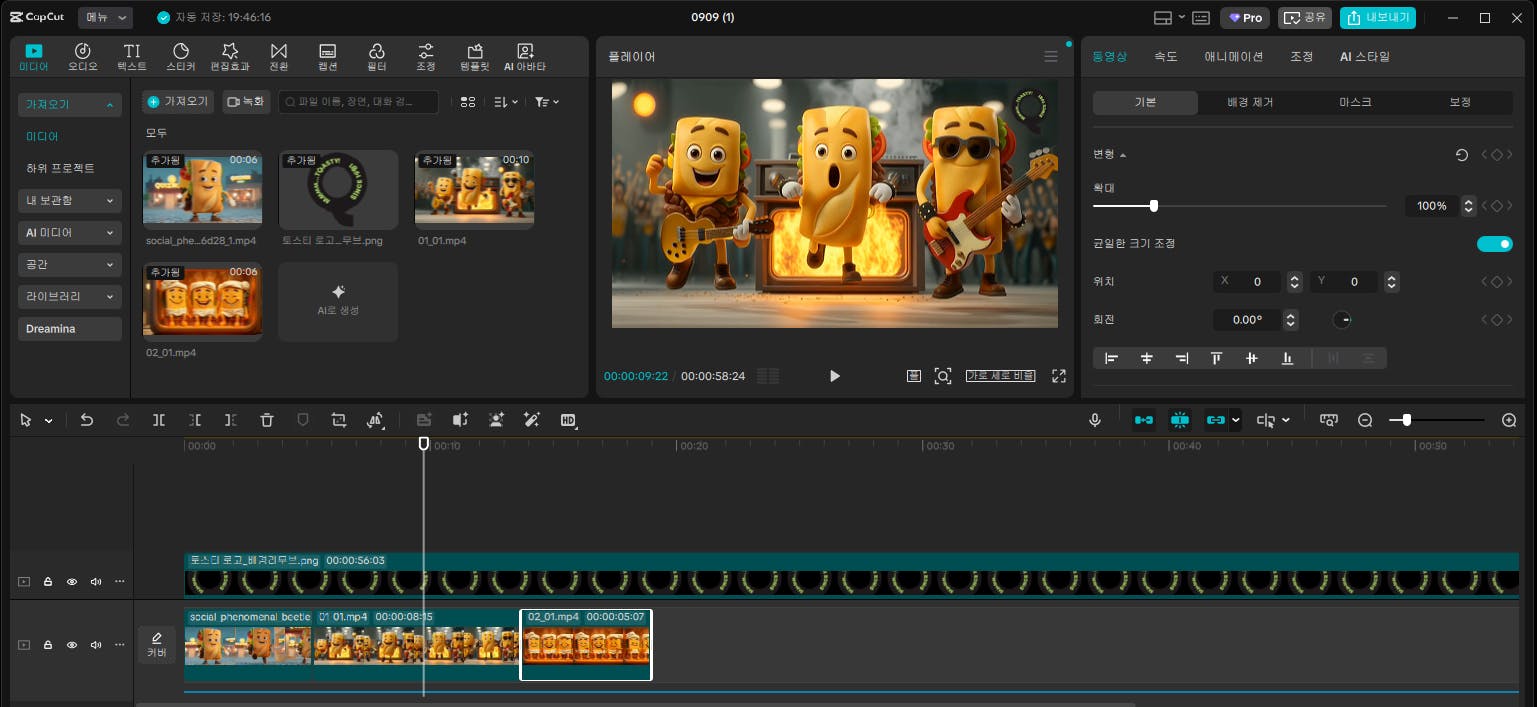Switch to the AI 스타일 tab

point(1365,57)
